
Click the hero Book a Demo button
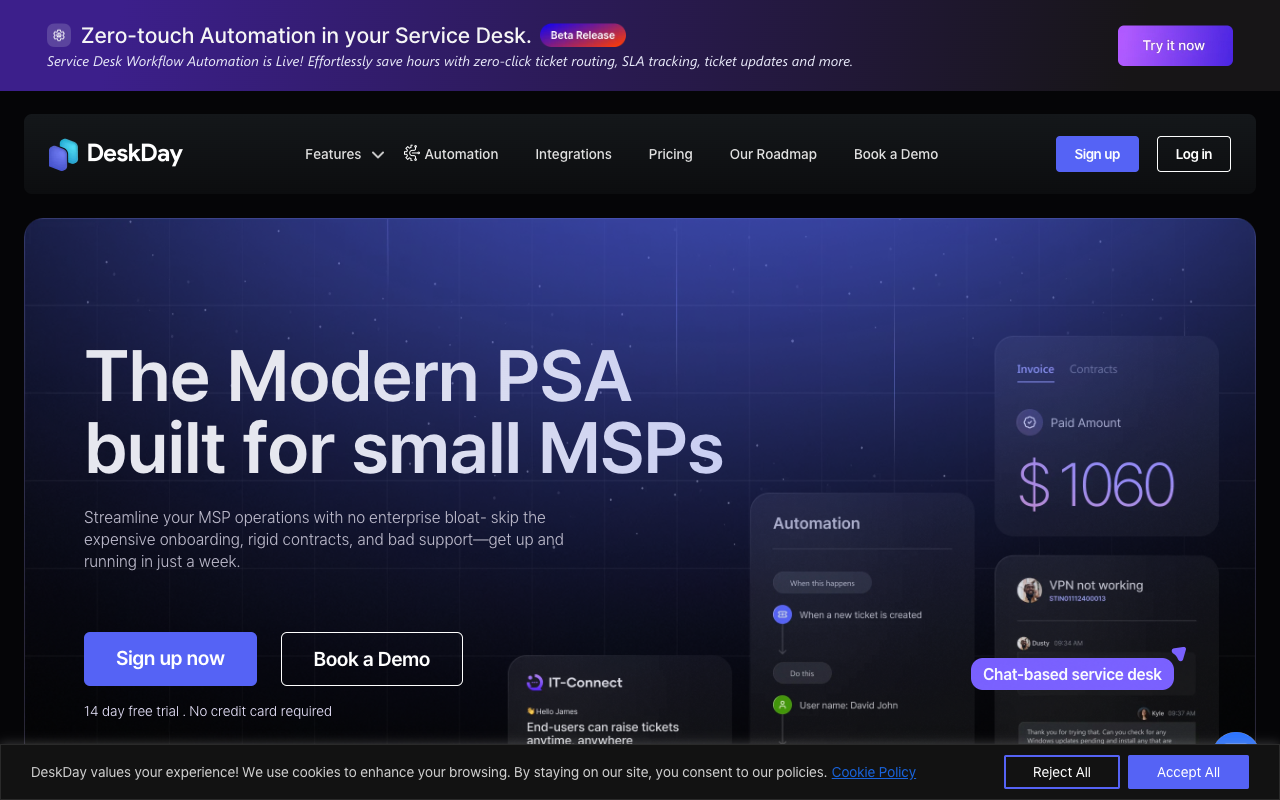coord(372,659)
